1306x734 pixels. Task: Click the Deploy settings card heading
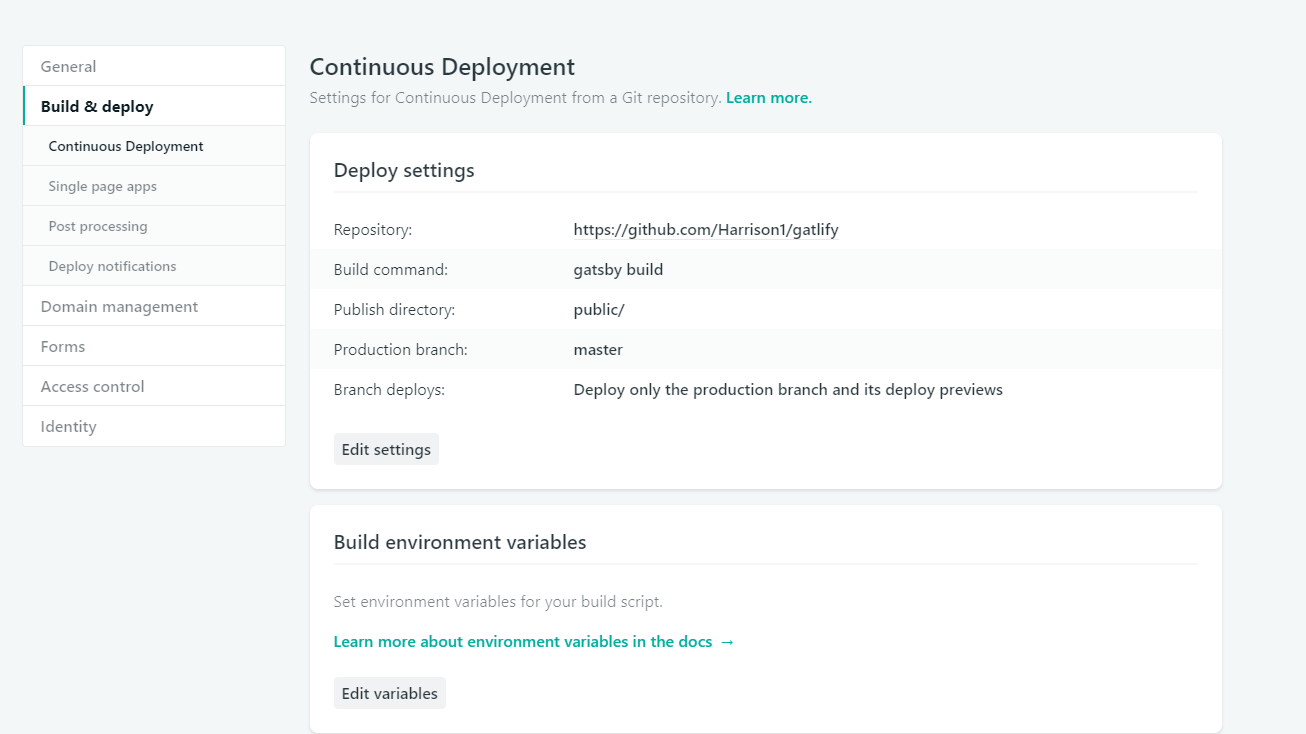pos(404,171)
